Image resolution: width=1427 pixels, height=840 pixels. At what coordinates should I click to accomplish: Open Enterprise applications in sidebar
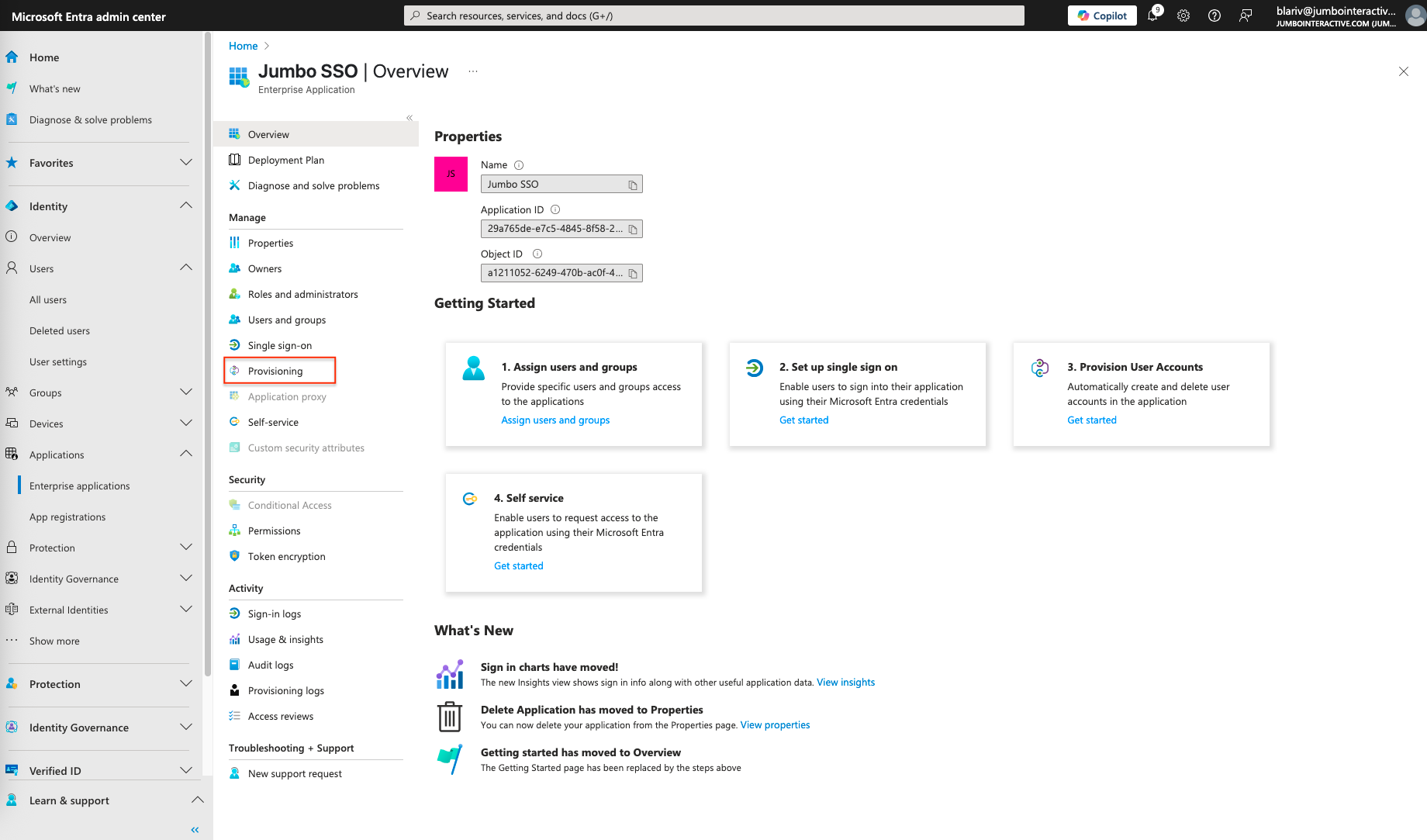[x=80, y=486]
